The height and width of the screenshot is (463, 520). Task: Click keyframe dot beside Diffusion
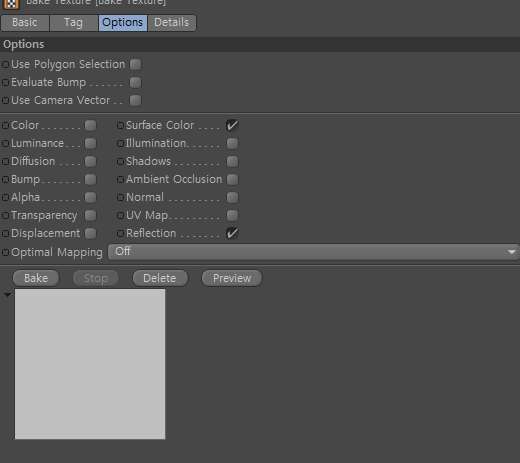tap(5, 161)
